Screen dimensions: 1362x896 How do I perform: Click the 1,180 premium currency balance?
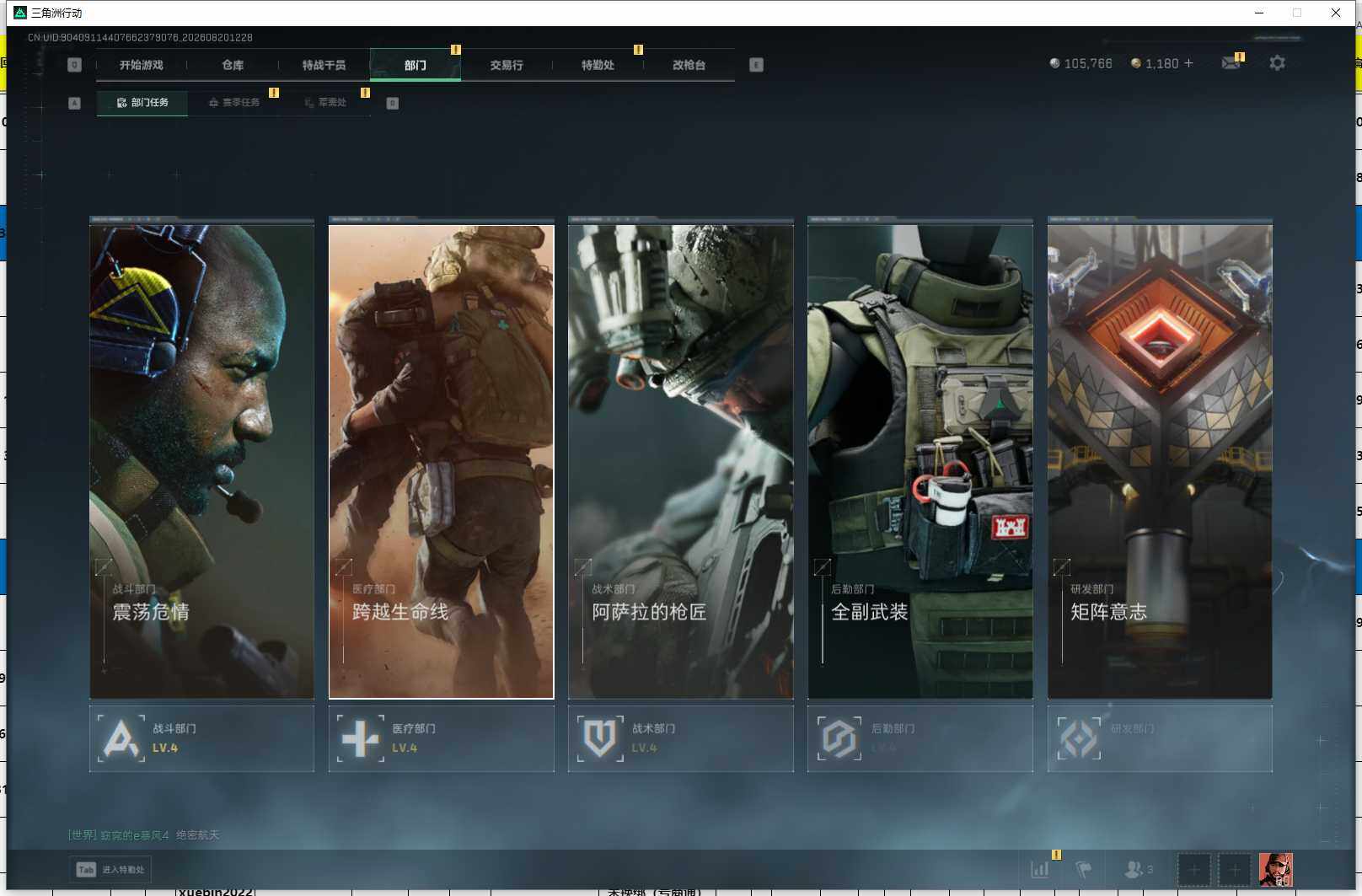point(1155,63)
